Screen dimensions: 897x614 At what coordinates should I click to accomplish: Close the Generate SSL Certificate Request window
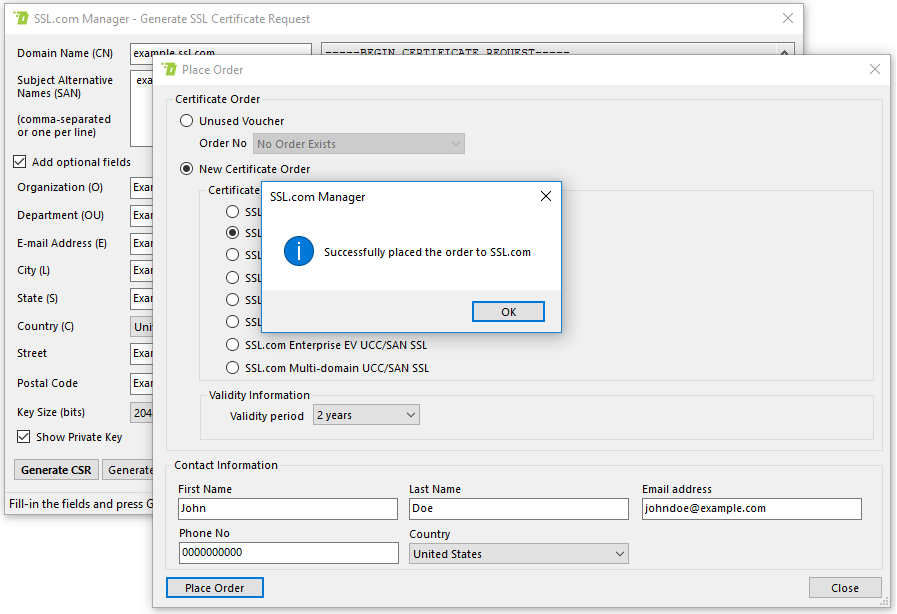pos(788,19)
